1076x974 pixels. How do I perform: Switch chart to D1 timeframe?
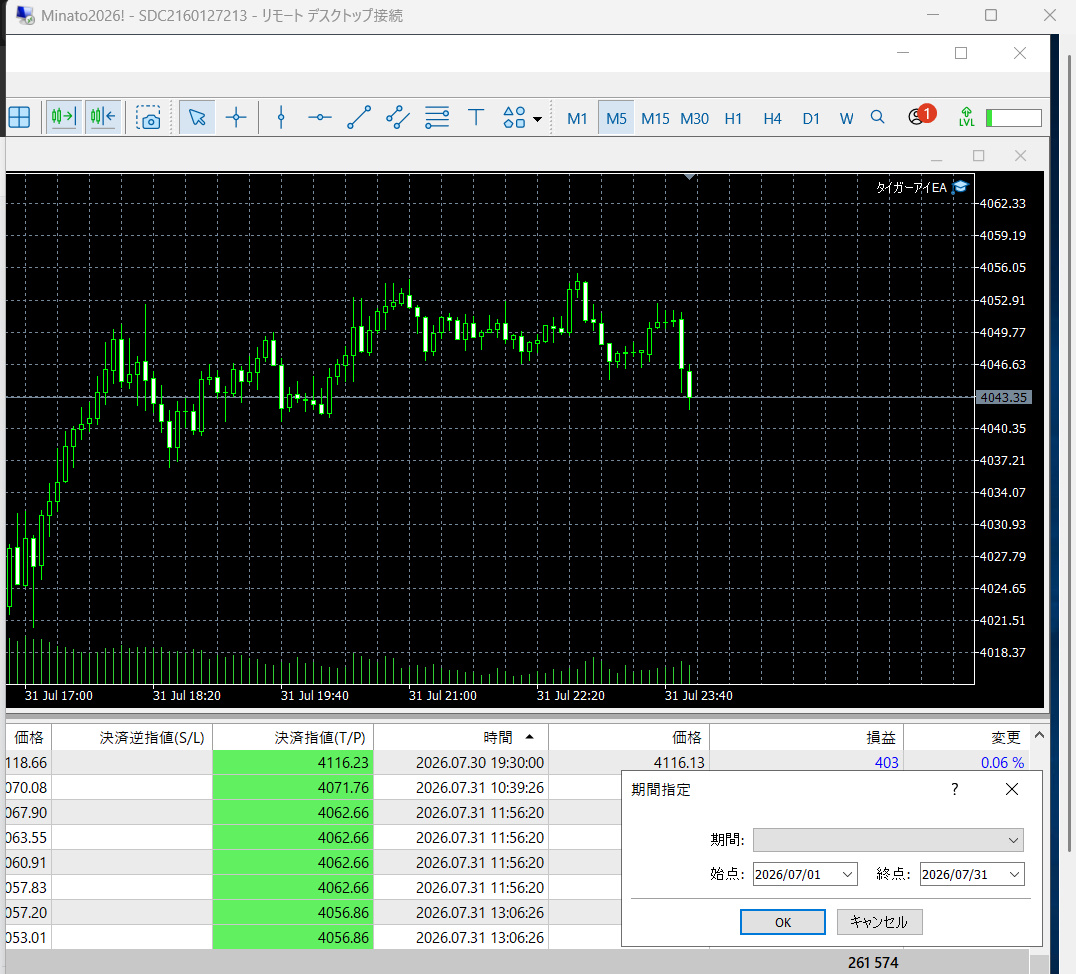[x=811, y=119]
